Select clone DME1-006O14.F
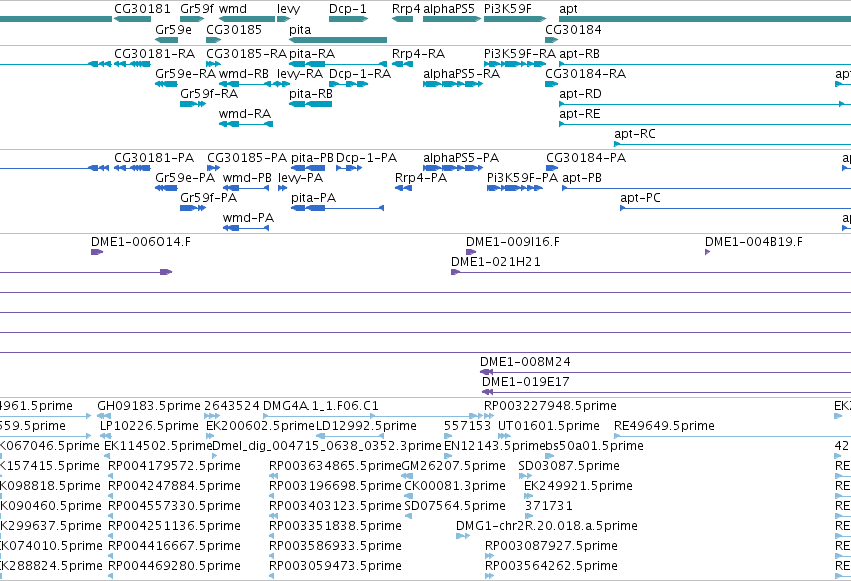Viewport: 851px width, 581px height. [x=141, y=242]
